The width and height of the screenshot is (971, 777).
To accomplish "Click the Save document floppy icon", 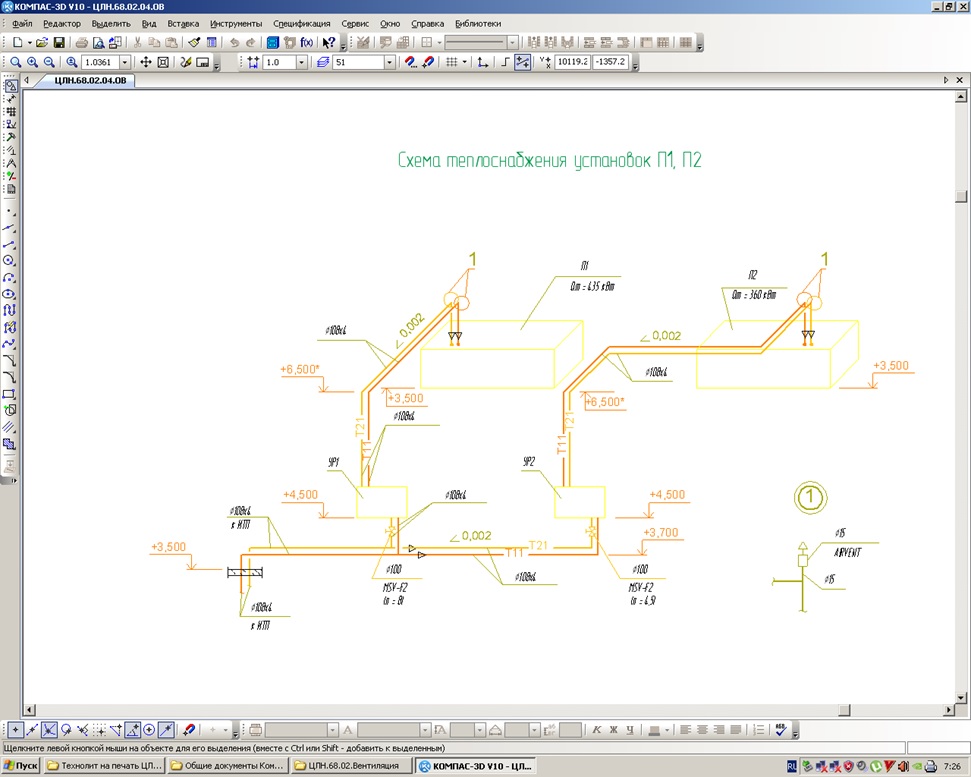I will pos(59,43).
